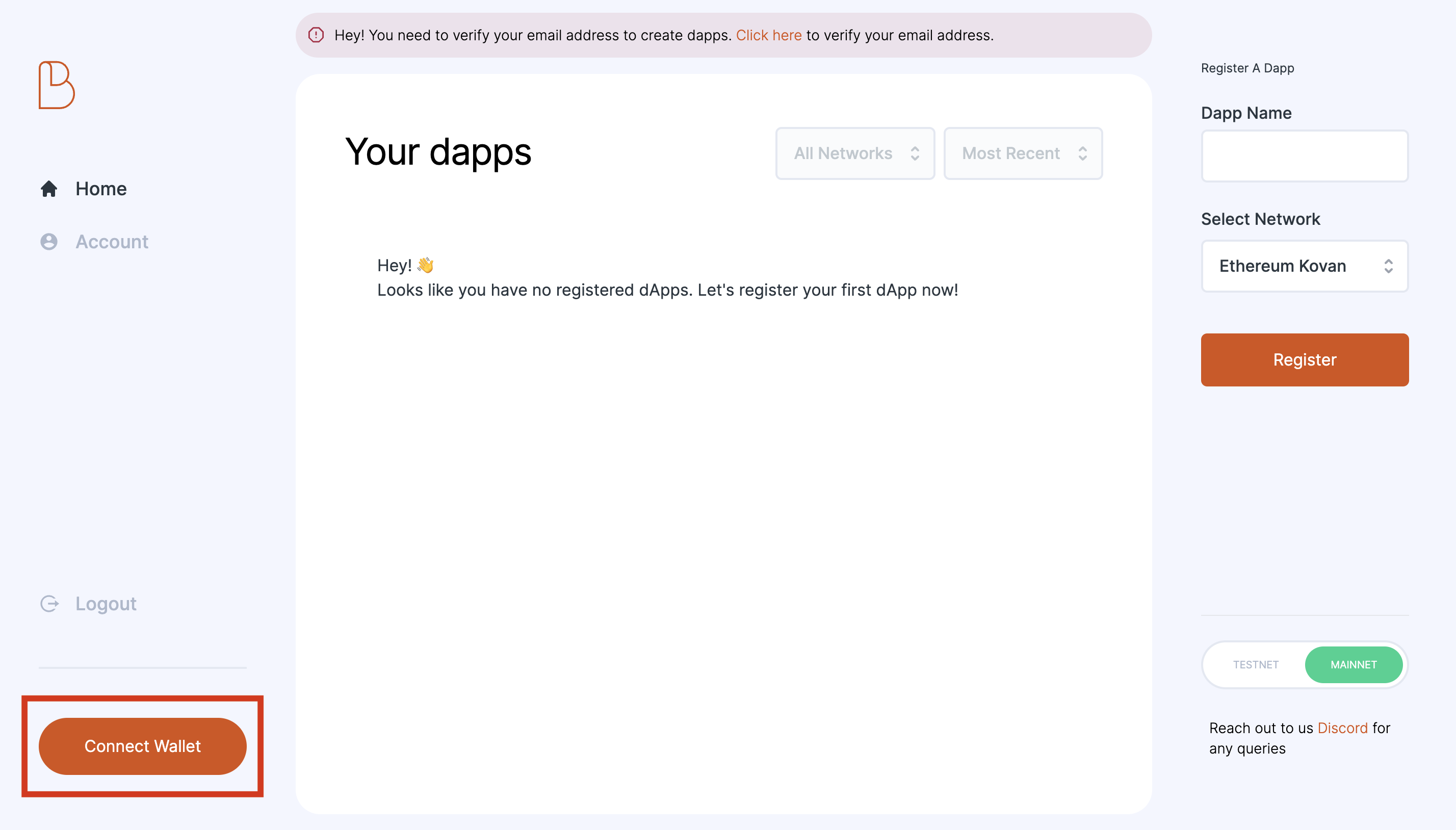The width and height of the screenshot is (1456, 830).
Task: Open the Discord link
Action: tap(1343, 728)
